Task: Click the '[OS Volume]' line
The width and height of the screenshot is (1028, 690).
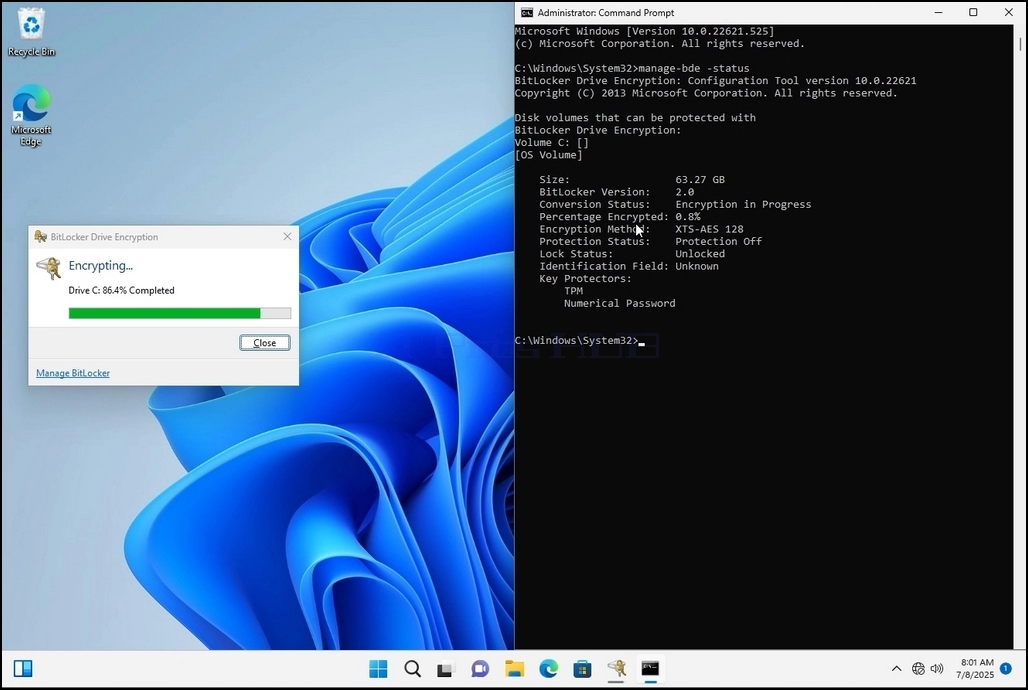Action: coord(549,155)
